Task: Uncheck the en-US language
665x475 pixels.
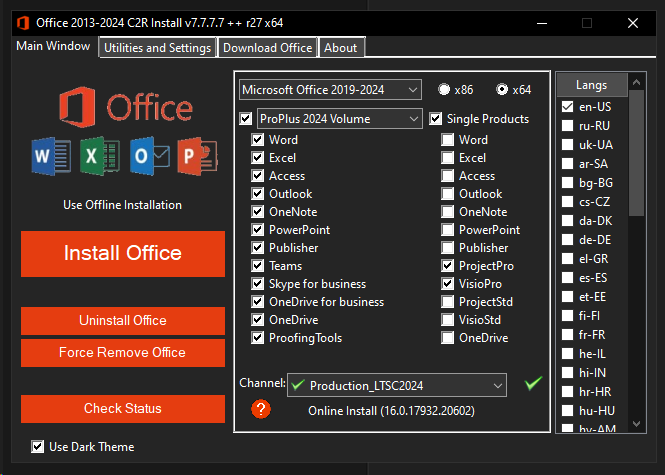Action: coord(567,106)
